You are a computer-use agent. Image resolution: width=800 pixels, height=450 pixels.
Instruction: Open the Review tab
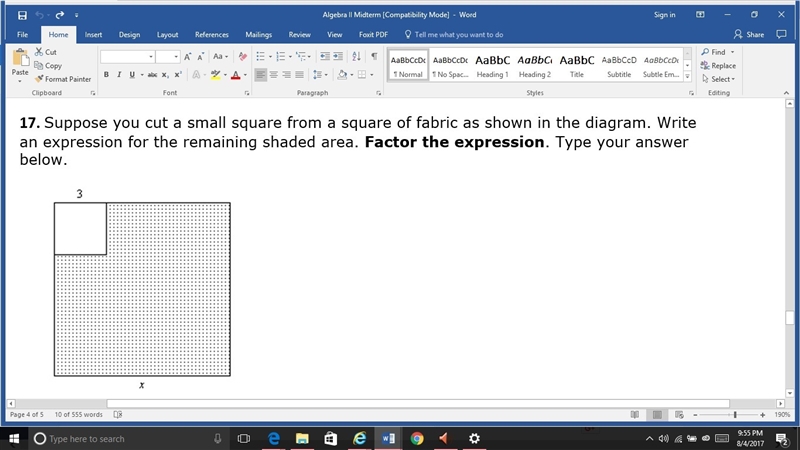tap(299, 35)
